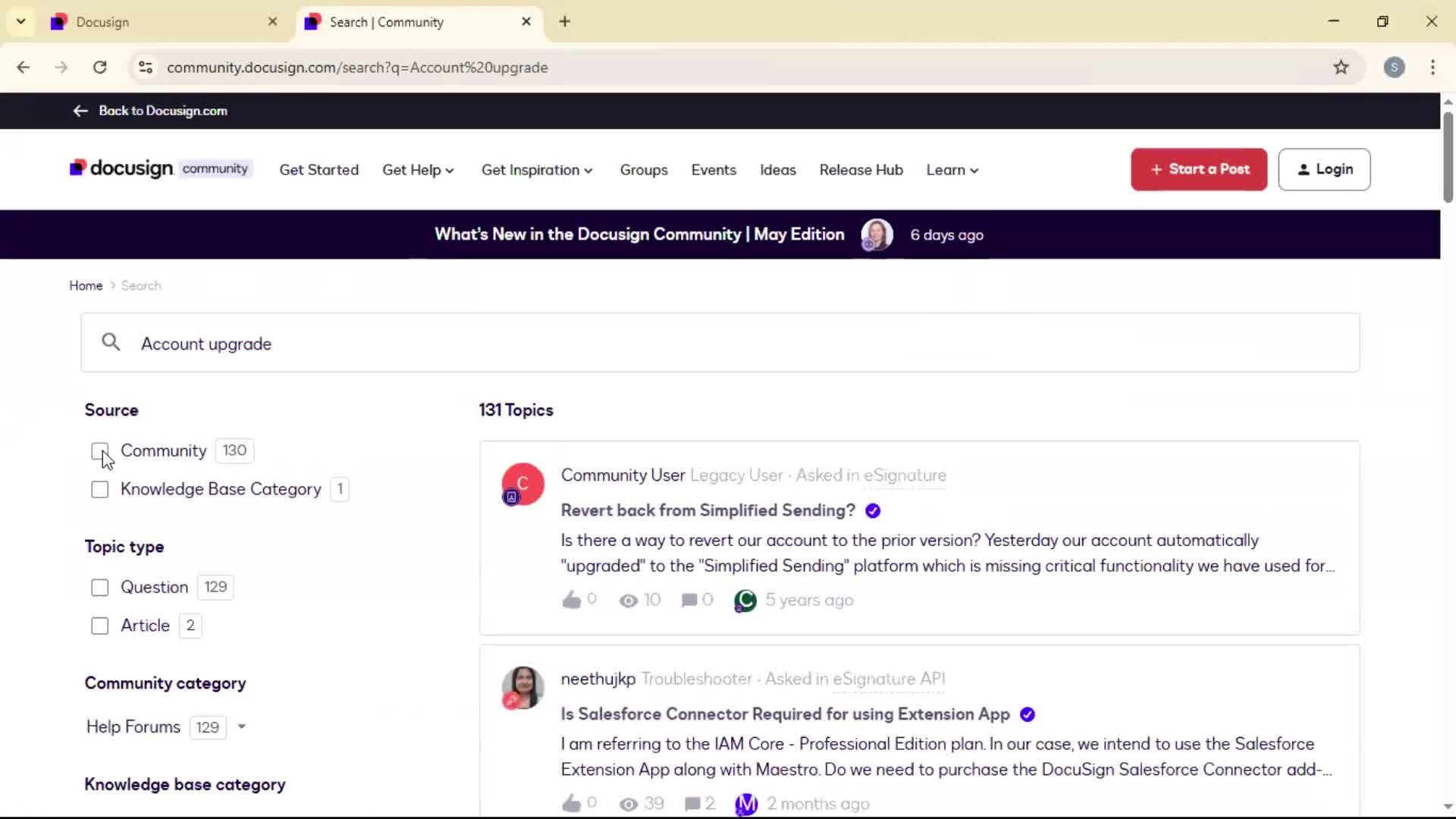
Task: Click the Account upgrade search field
Action: pos(720,343)
